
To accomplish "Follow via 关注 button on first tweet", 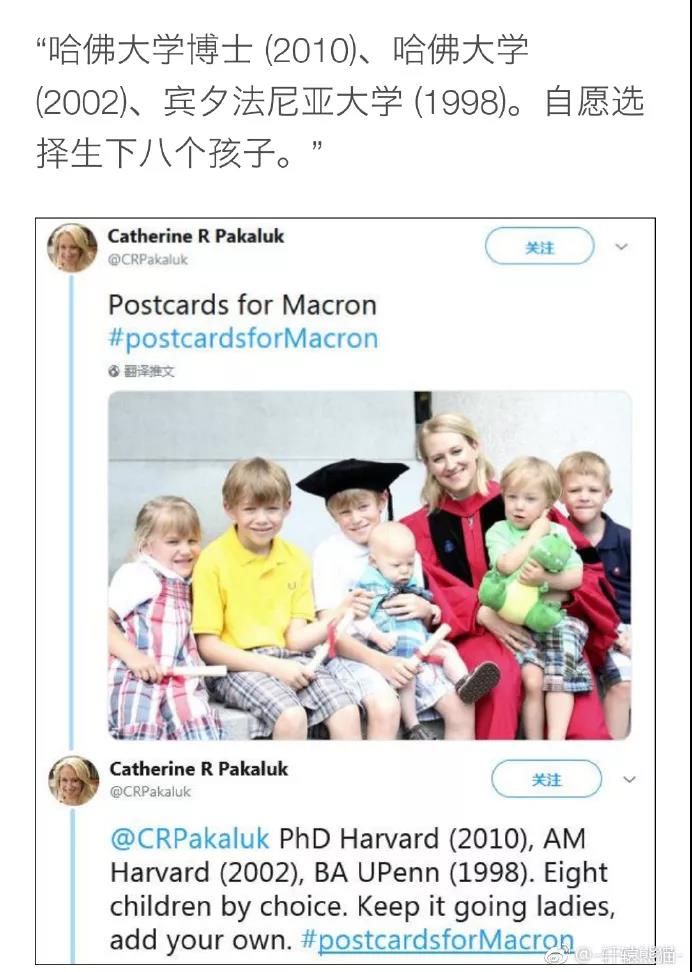I will [539, 246].
